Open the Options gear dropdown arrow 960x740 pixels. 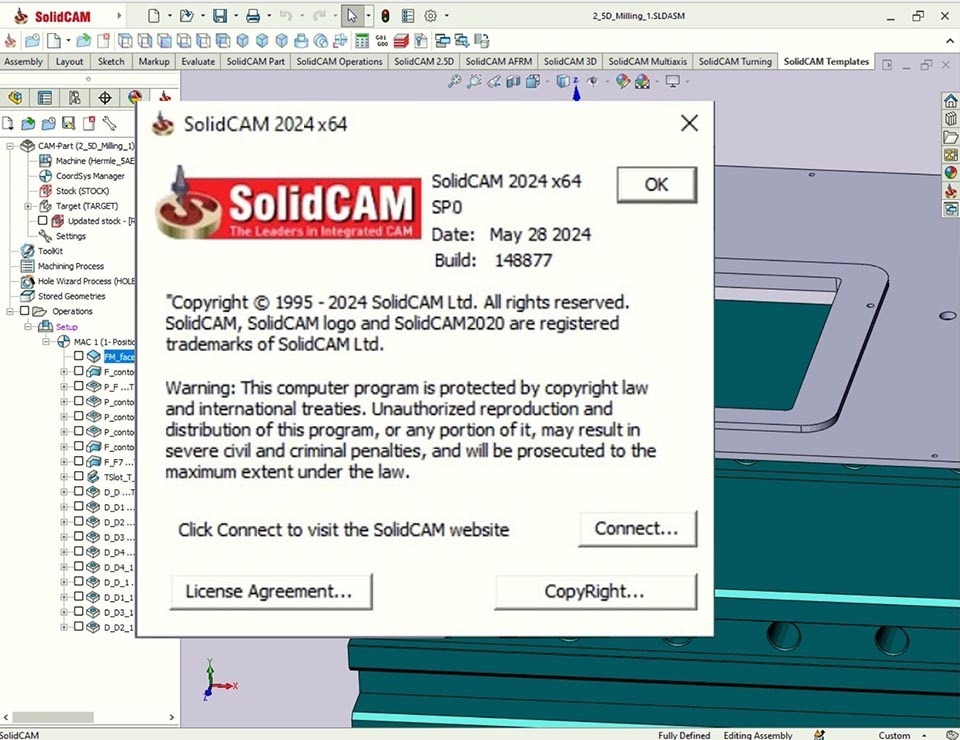[x=446, y=16]
